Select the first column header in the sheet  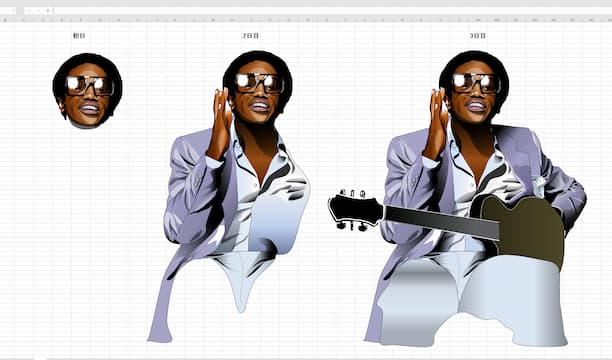click(5, 19)
